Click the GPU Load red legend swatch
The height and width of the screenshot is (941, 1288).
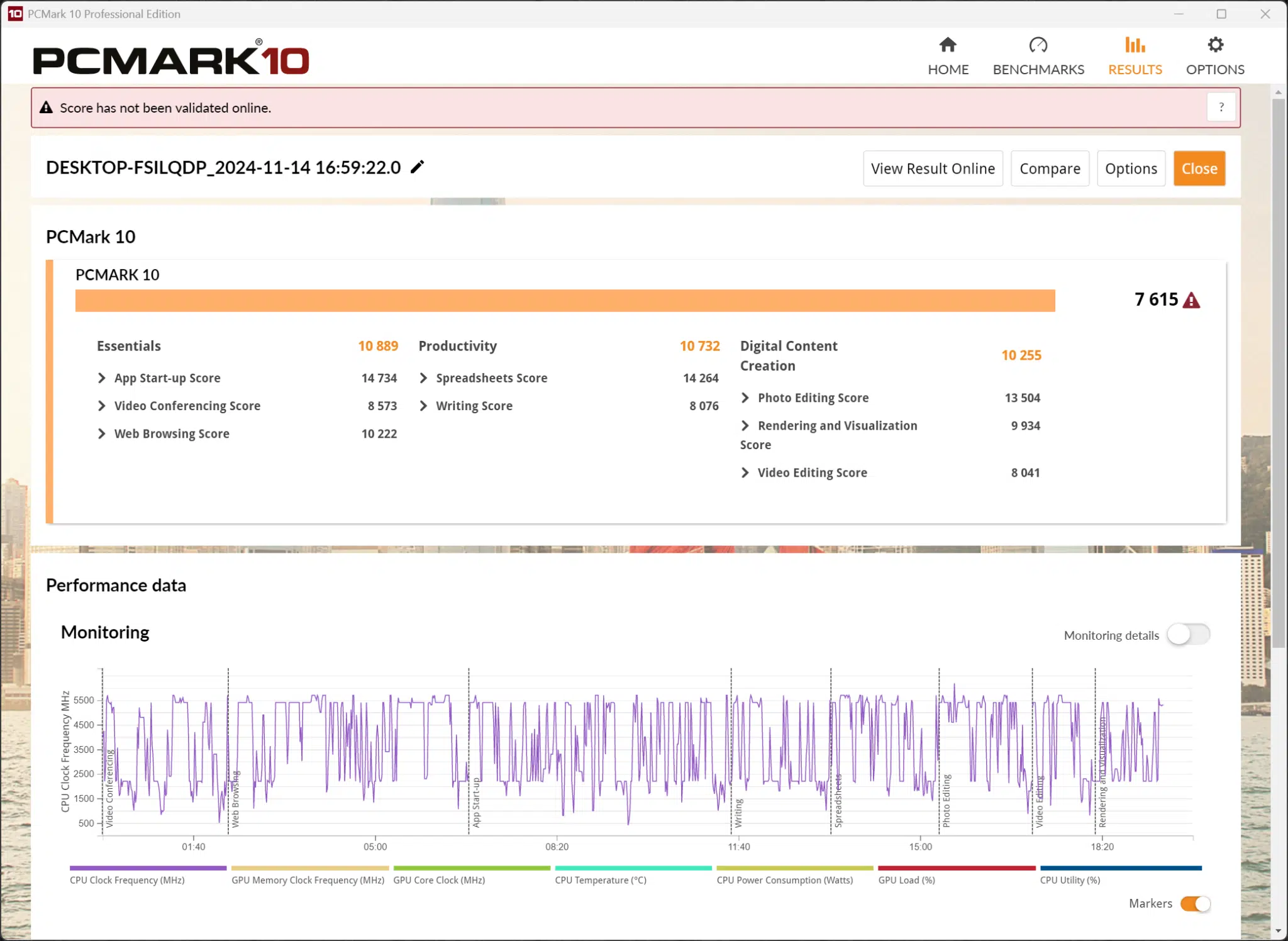click(x=956, y=868)
